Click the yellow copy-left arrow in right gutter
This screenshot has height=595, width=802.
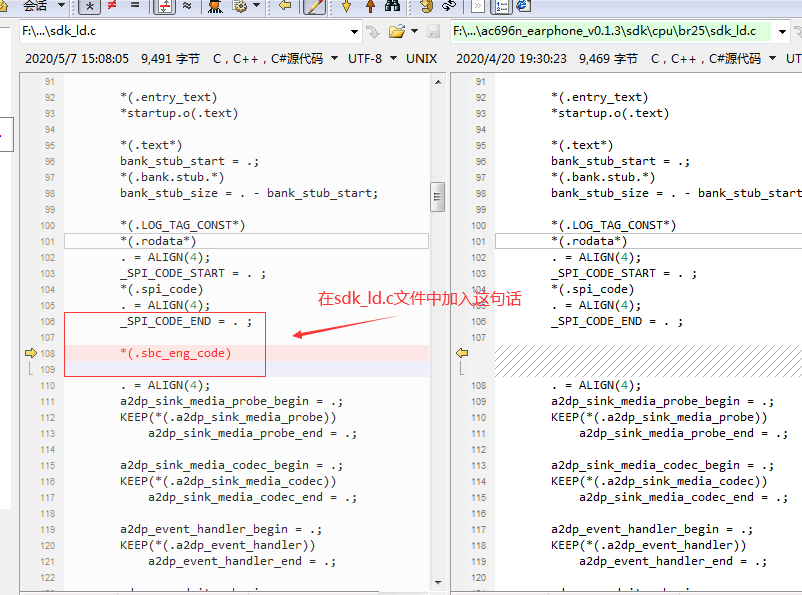(x=462, y=353)
